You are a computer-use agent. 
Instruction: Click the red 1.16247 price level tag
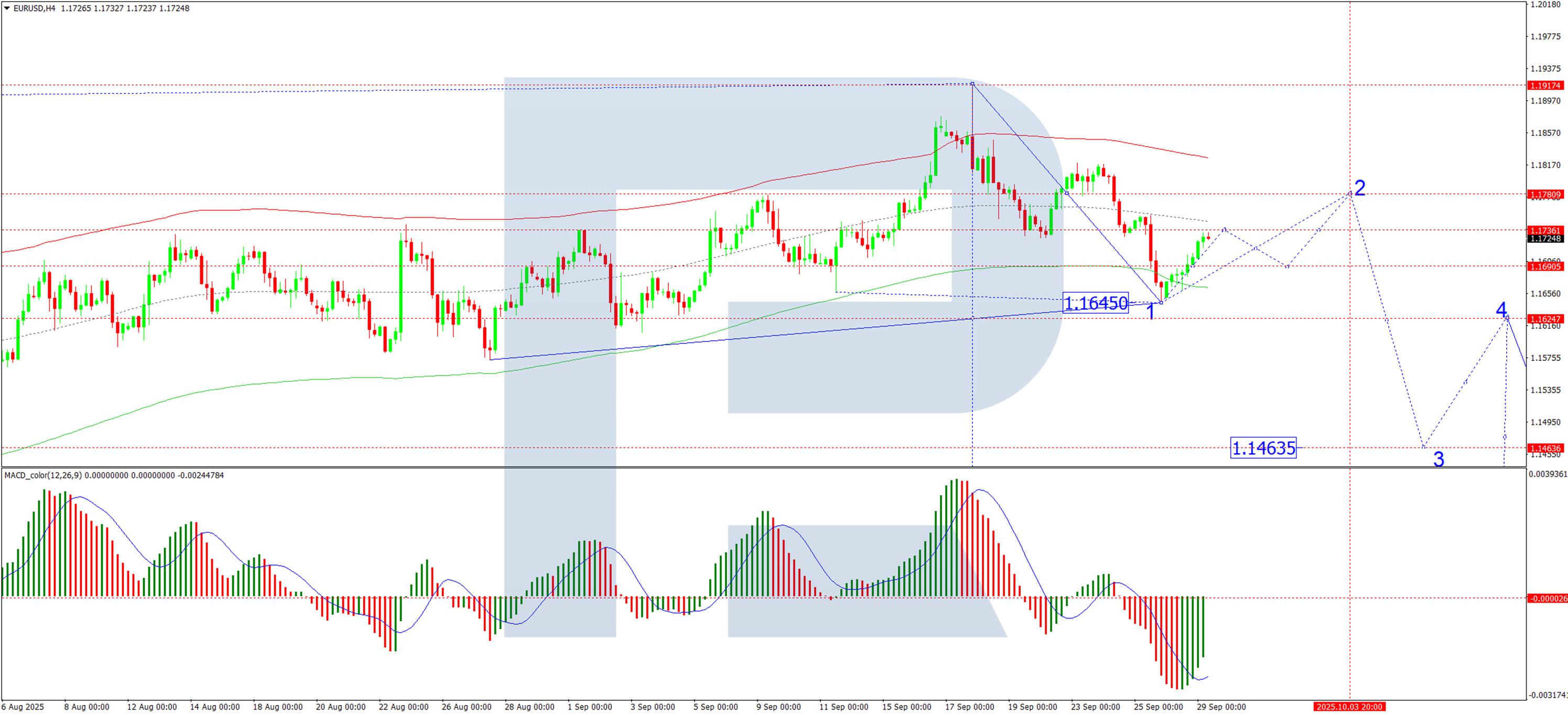(1545, 319)
